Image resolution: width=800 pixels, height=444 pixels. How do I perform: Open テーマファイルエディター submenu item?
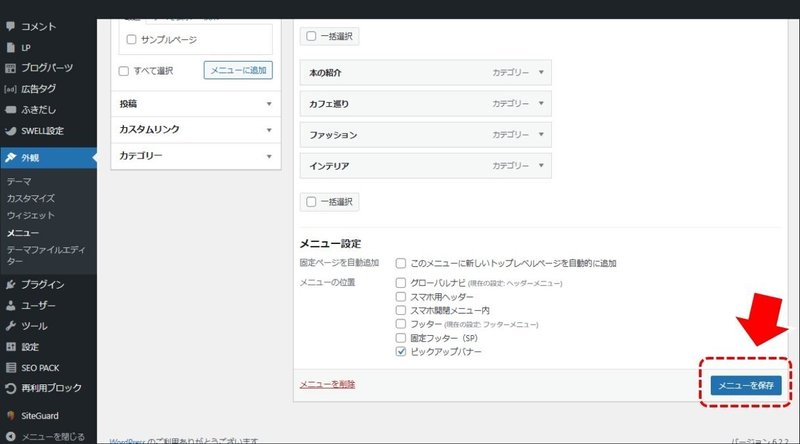click(x=46, y=255)
